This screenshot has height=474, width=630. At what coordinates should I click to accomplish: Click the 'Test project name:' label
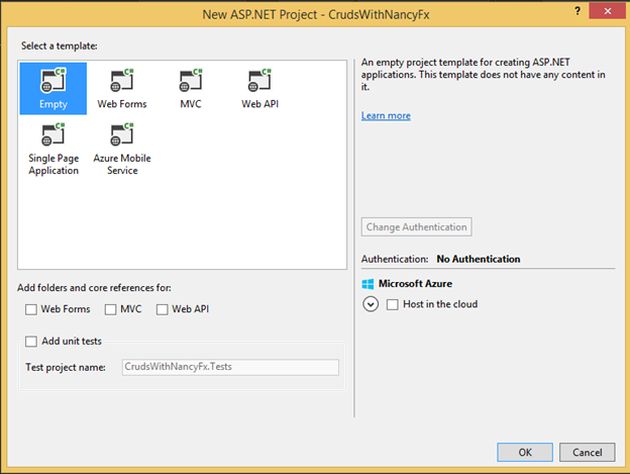[65, 367]
